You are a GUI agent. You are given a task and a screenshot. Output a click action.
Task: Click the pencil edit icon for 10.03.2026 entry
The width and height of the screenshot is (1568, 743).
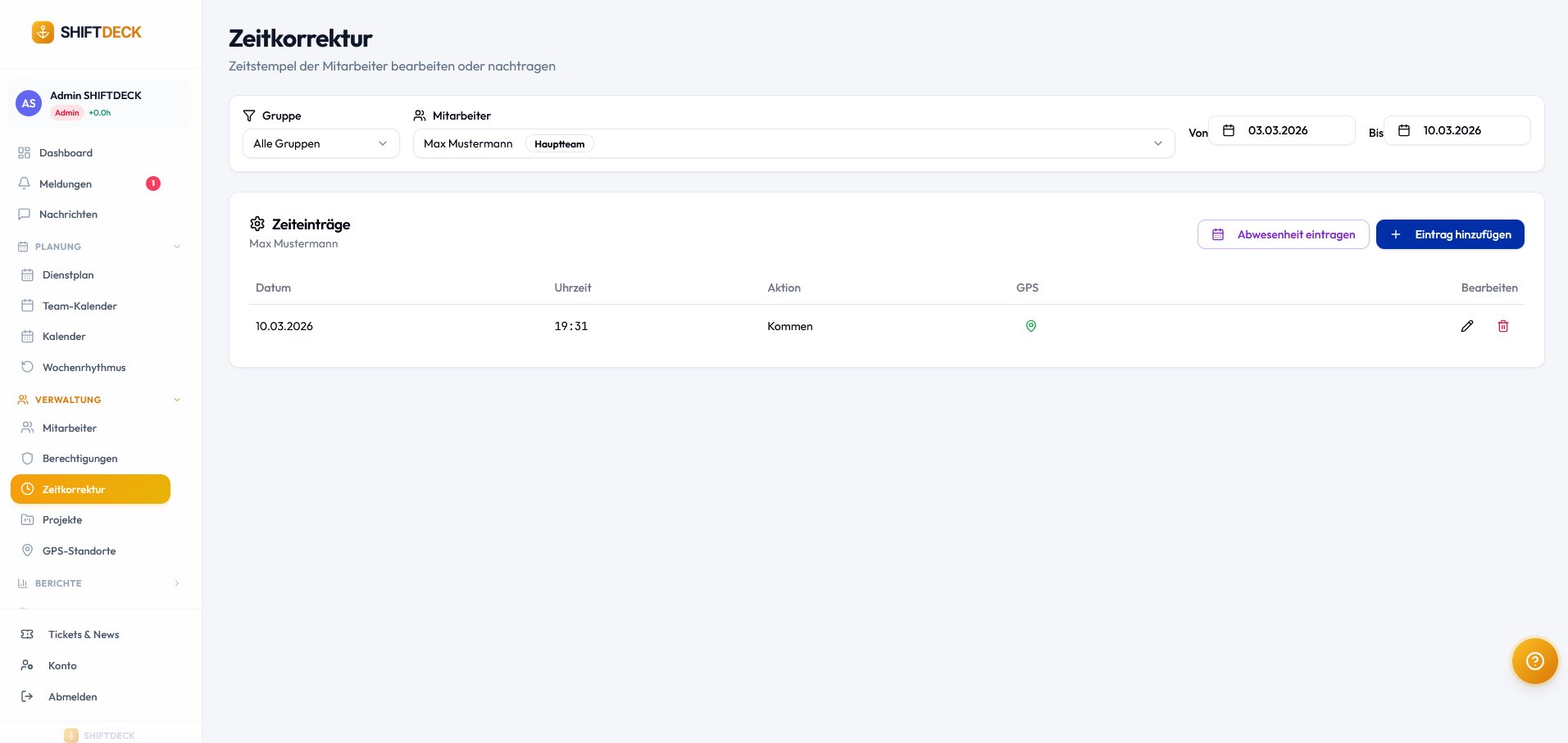click(x=1467, y=326)
